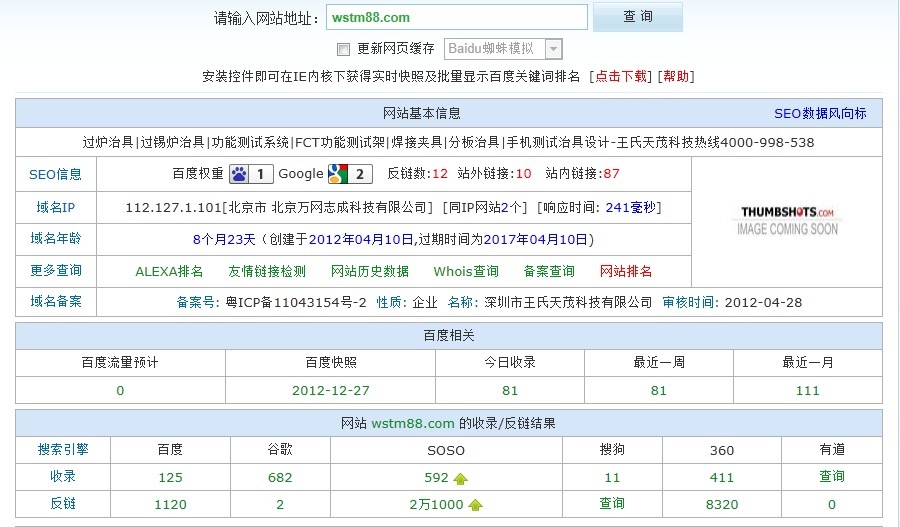This screenshot has width=900, height=527.
Task: Click the SEO信息 row label
Action: coord(55,175)
